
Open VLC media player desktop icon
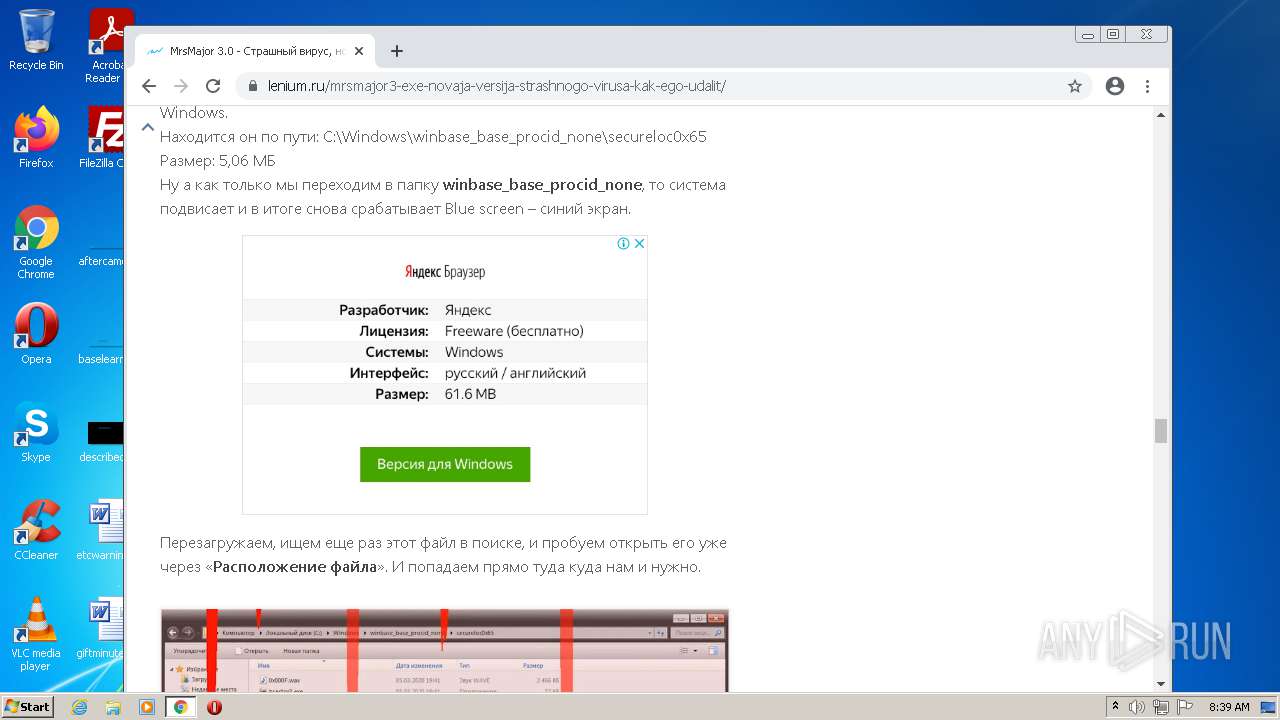[36, 634]
